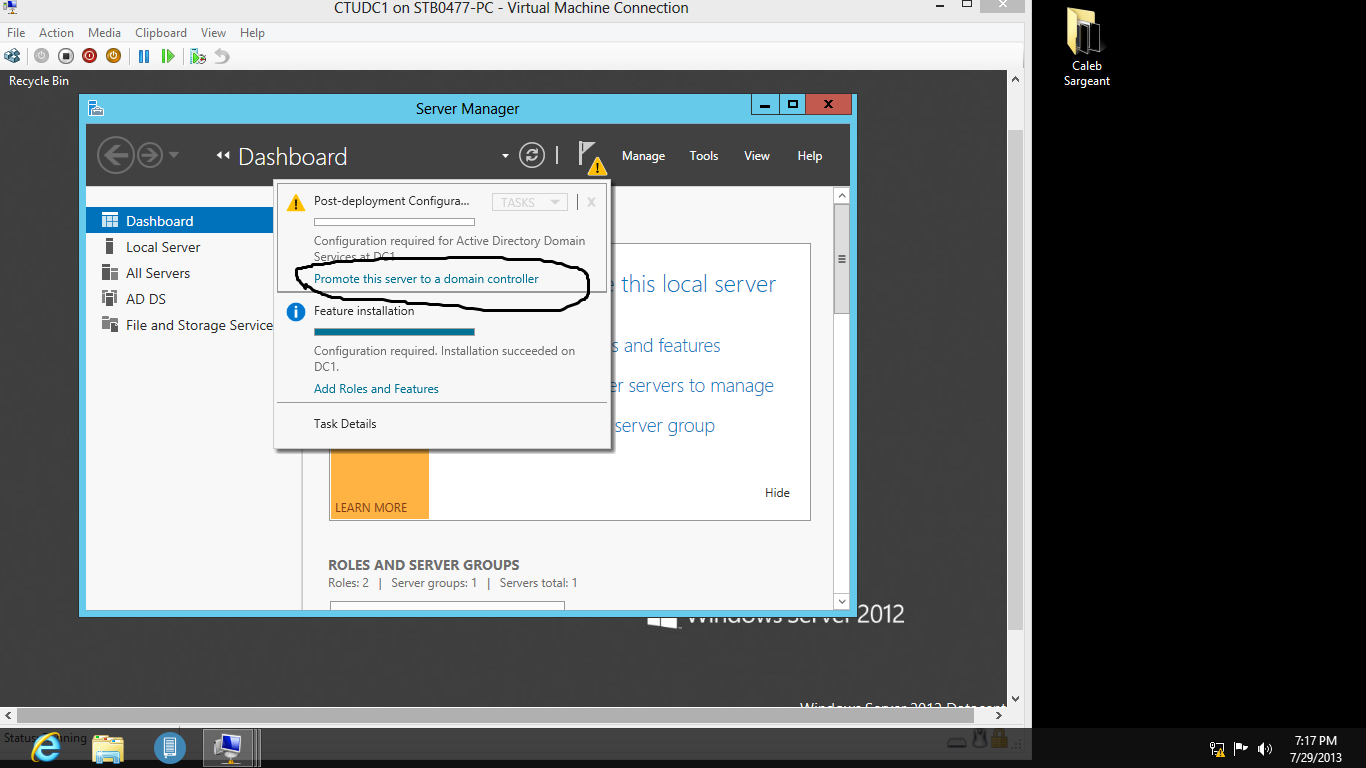The height and width of the screenshot is (768, 1366).
Task: Click the Feature installation progress bar
Action: pyautogui.click(x=394, y=331)
